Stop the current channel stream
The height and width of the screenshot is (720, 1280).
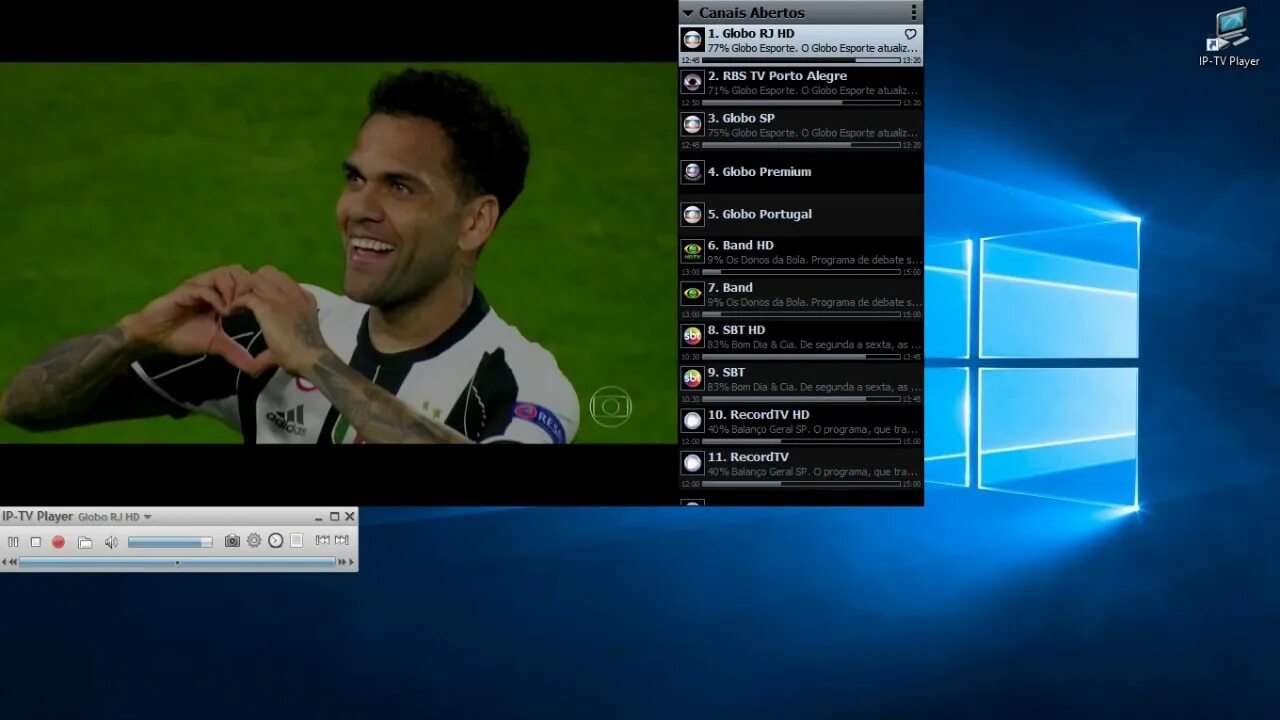(36, 541)
